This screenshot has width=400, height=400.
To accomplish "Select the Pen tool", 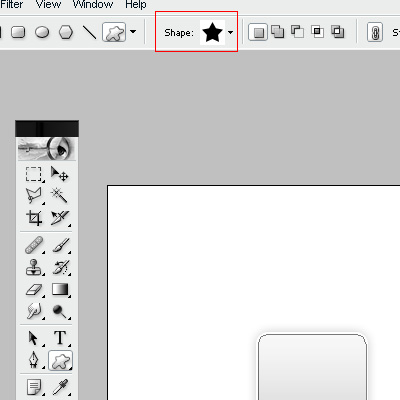I will 34,360.
